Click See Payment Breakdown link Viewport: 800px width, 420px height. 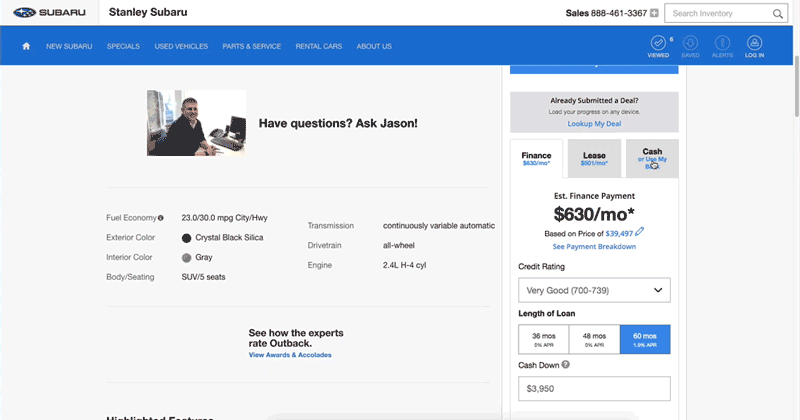tap(594, 246)
